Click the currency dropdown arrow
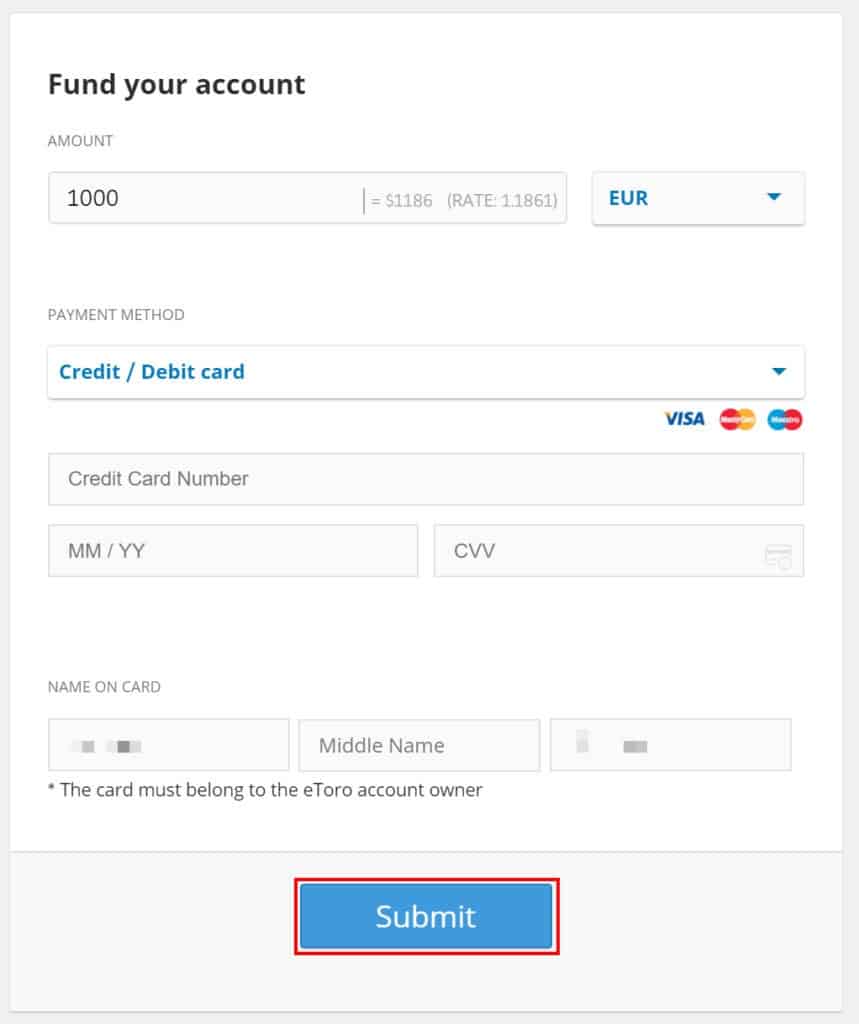Image resolution: width=859 pixels, height=1024 pixels. pyautogui.click(x=774, y=197)
